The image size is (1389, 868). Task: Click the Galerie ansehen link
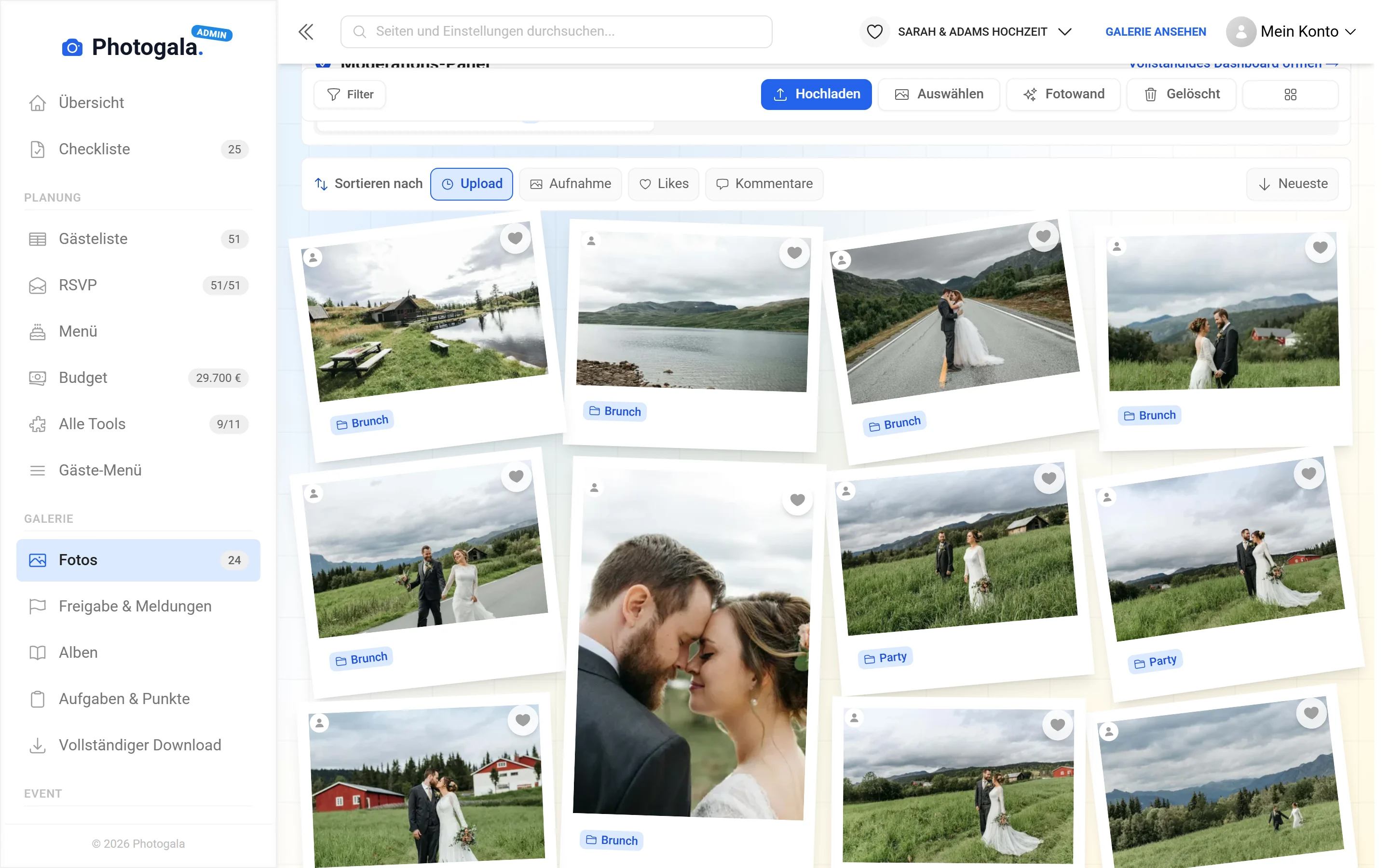1156,31
